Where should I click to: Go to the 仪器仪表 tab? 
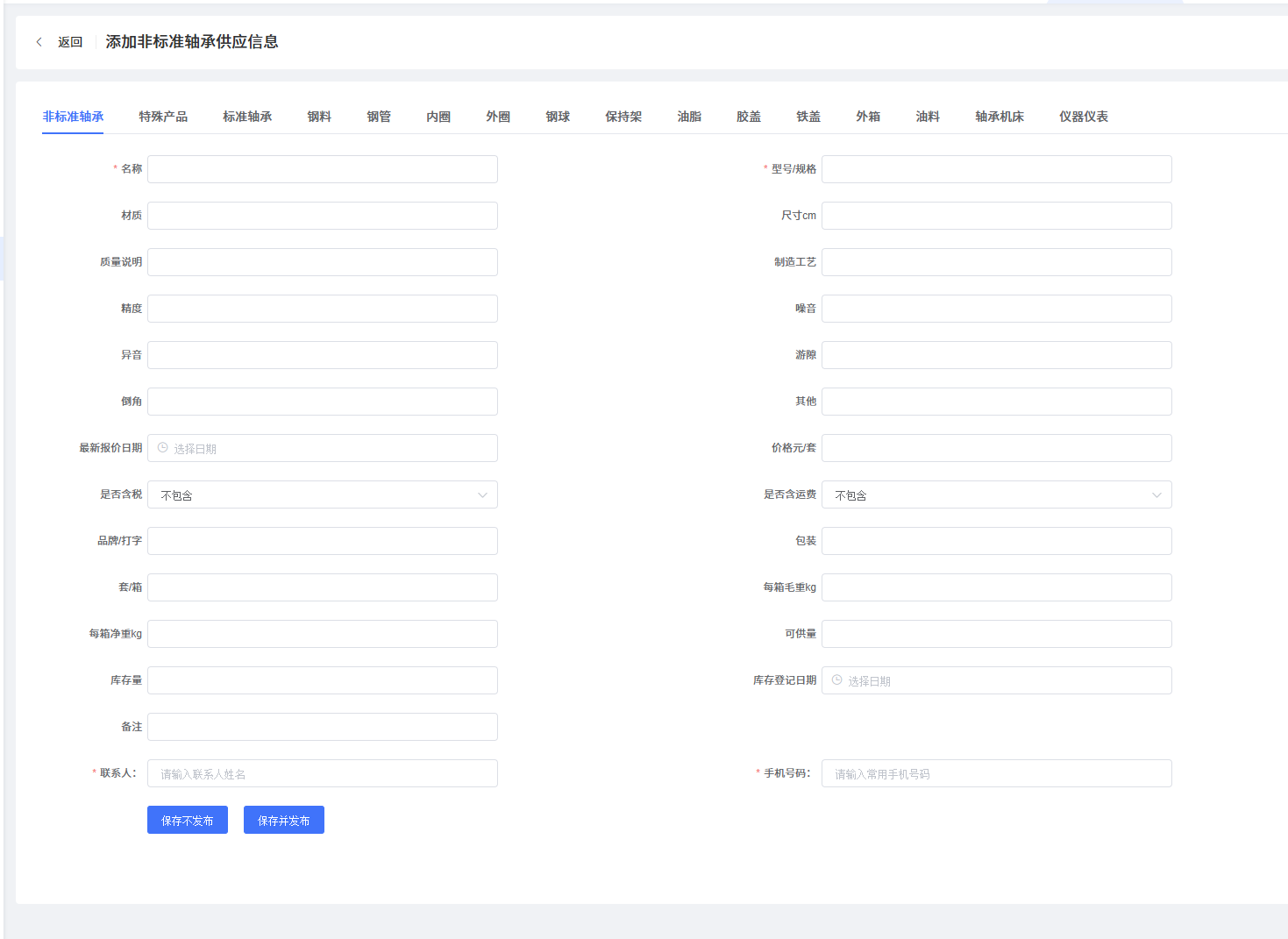[1083, 117]
